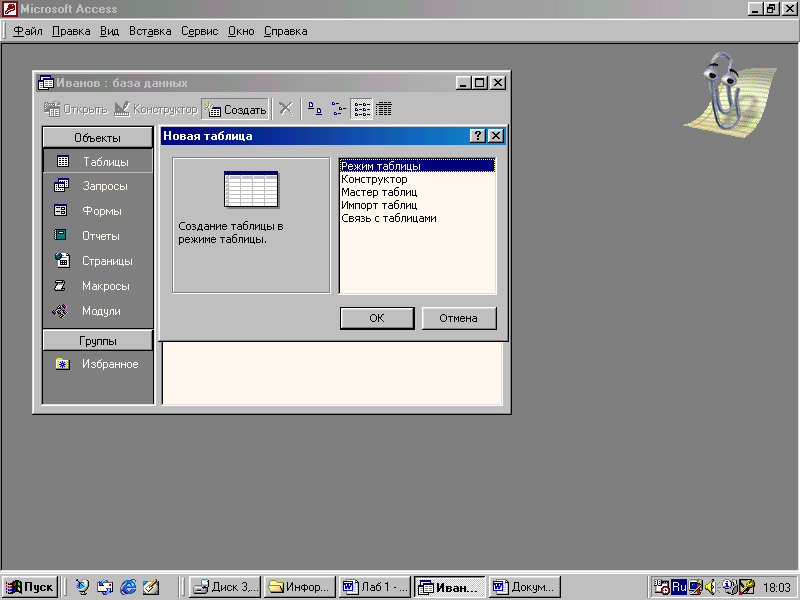Switch to Лаб 1 Word document
800x600 pixels.
374,587
